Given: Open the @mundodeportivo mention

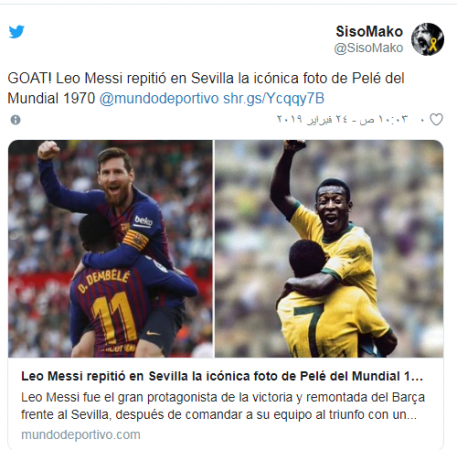Looking at the screenshot, I should 159,98.
